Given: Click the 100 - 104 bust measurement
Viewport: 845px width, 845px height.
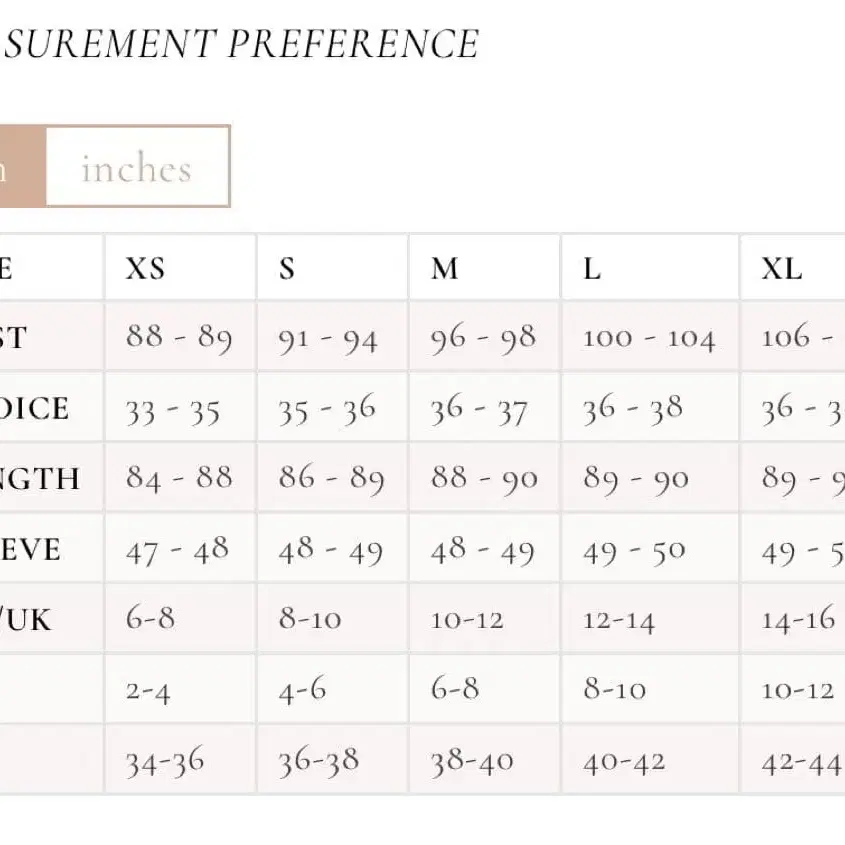Looking at the screenshot, I should point(649,337).
